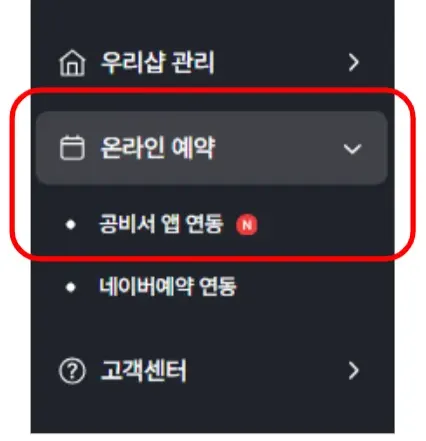The width and height of the screenshot is (426, 441).
Task: Open the 고객센터 menu label
Action: tap(143, 370)
